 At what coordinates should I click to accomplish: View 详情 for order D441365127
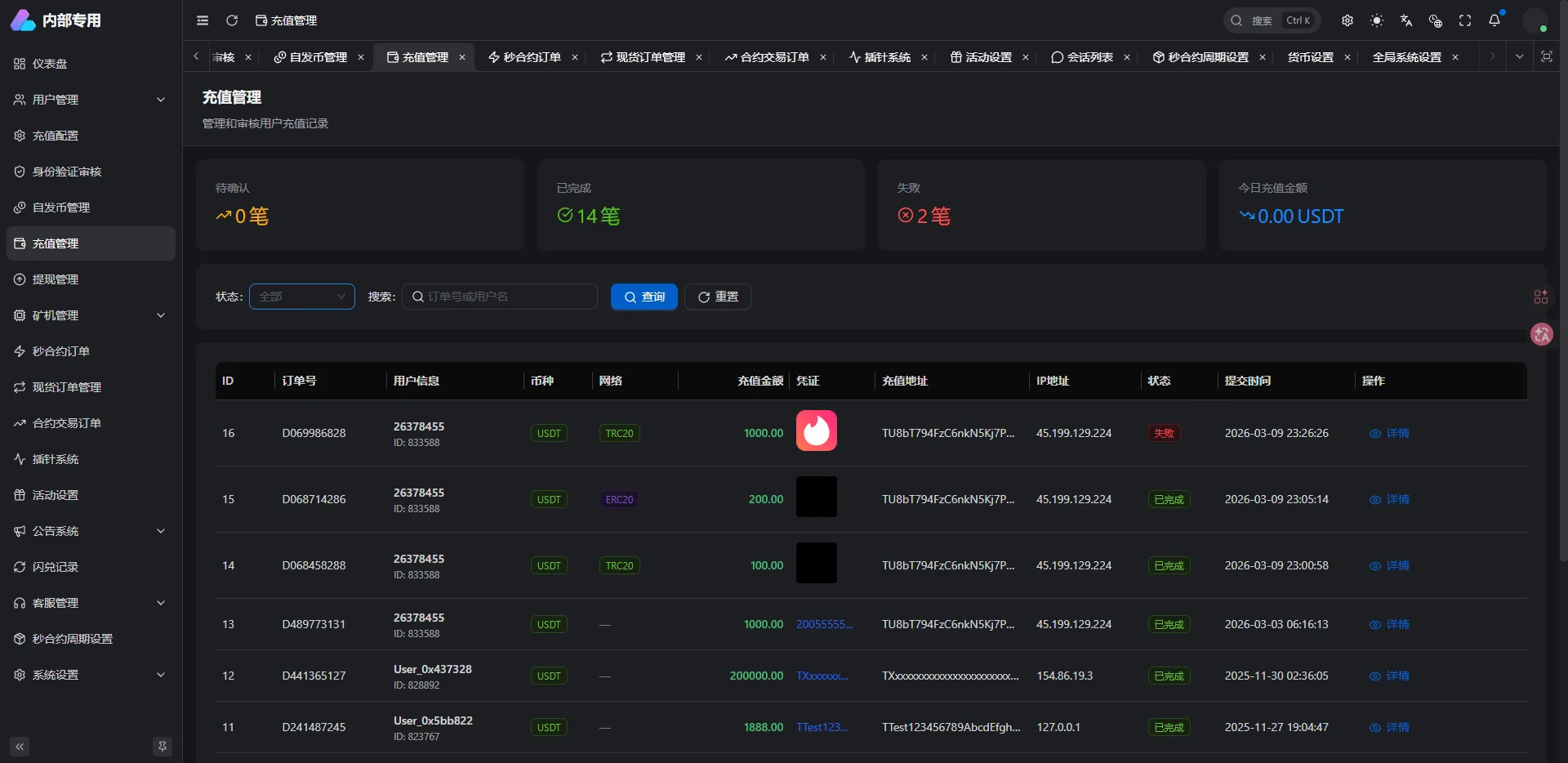[1389, 676]
